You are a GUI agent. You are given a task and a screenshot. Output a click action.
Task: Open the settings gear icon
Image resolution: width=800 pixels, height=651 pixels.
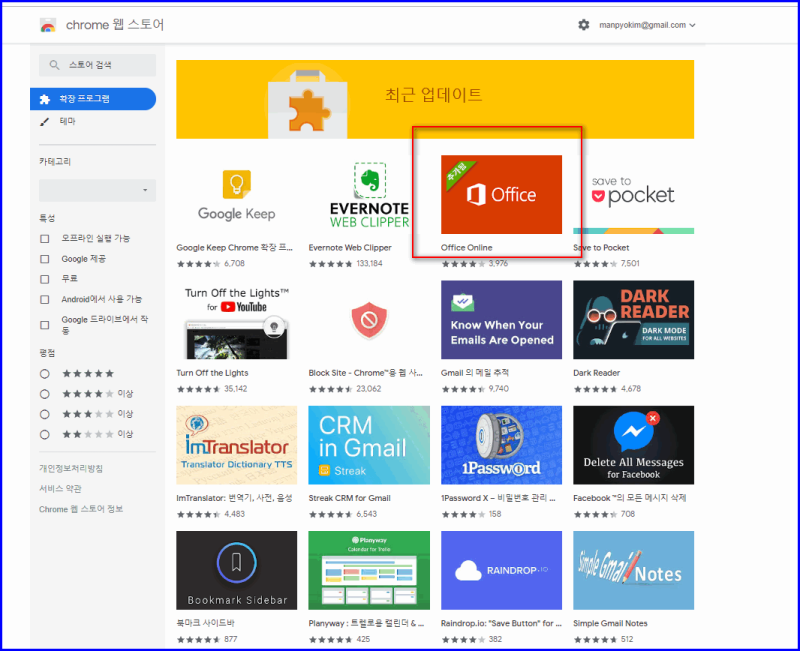(x=584, y=24)
